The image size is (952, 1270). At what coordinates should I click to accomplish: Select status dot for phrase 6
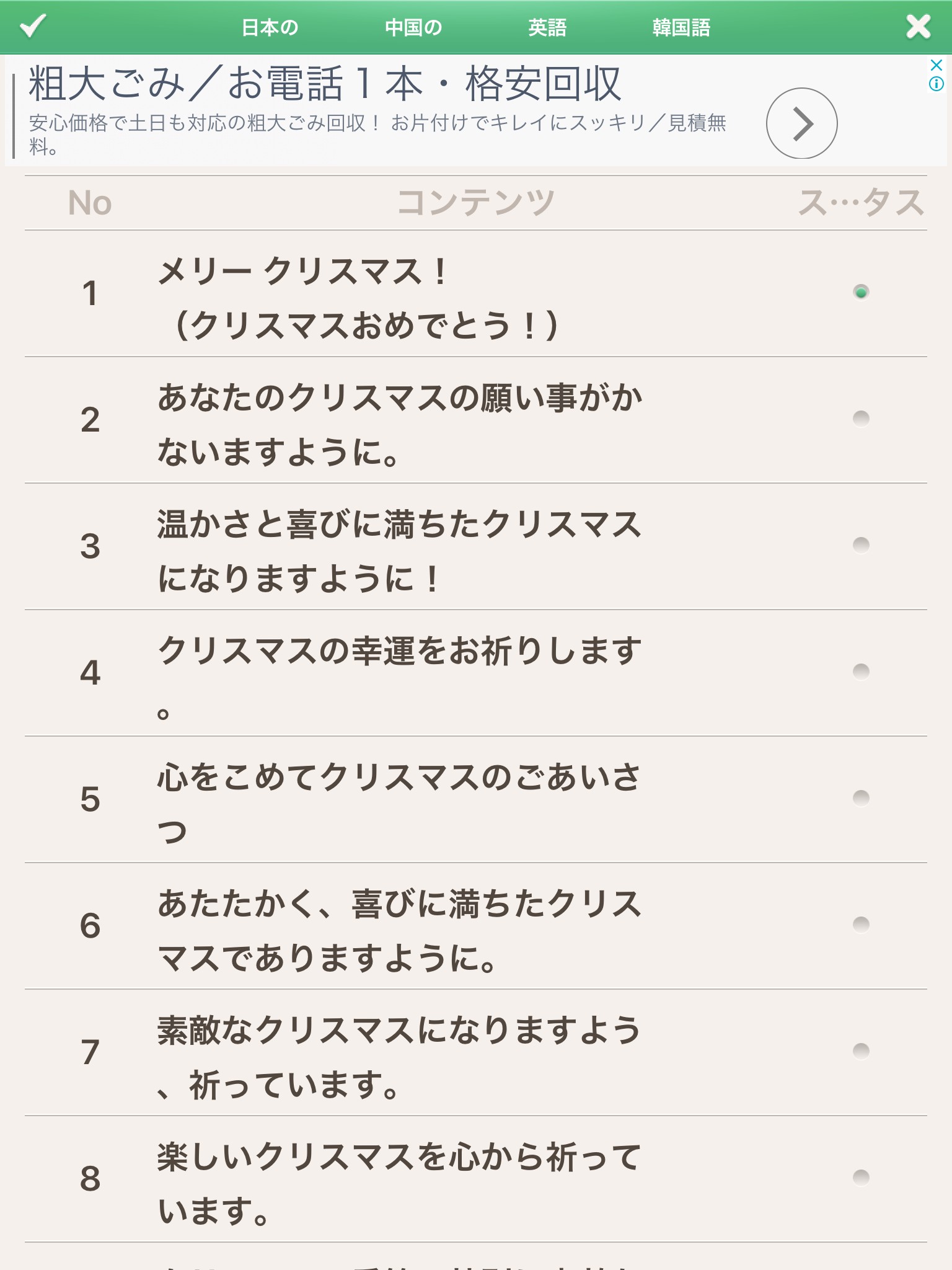tap(861, 925)
